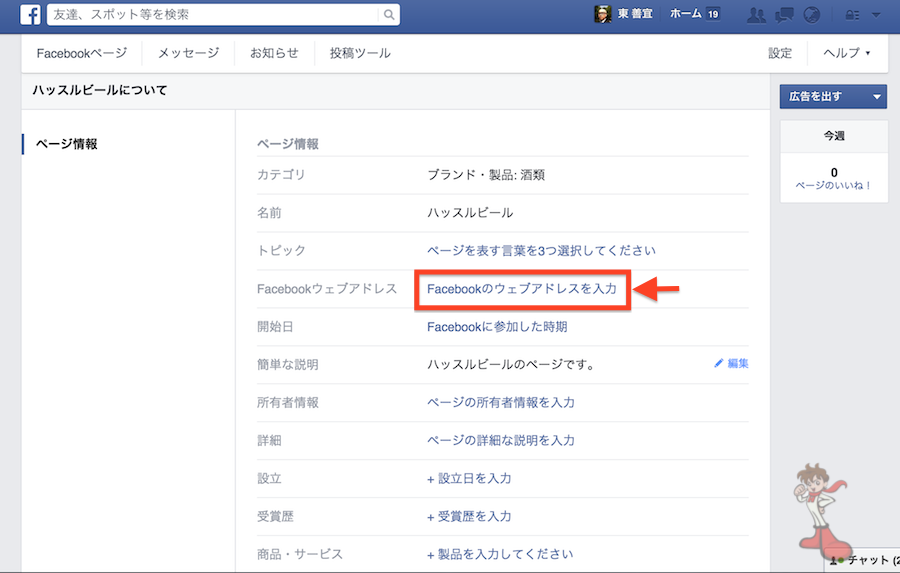The width and height of the screenshot is (900, 573).
Task: Click the Facebook logo icon
Action: (x=30, y=14)
